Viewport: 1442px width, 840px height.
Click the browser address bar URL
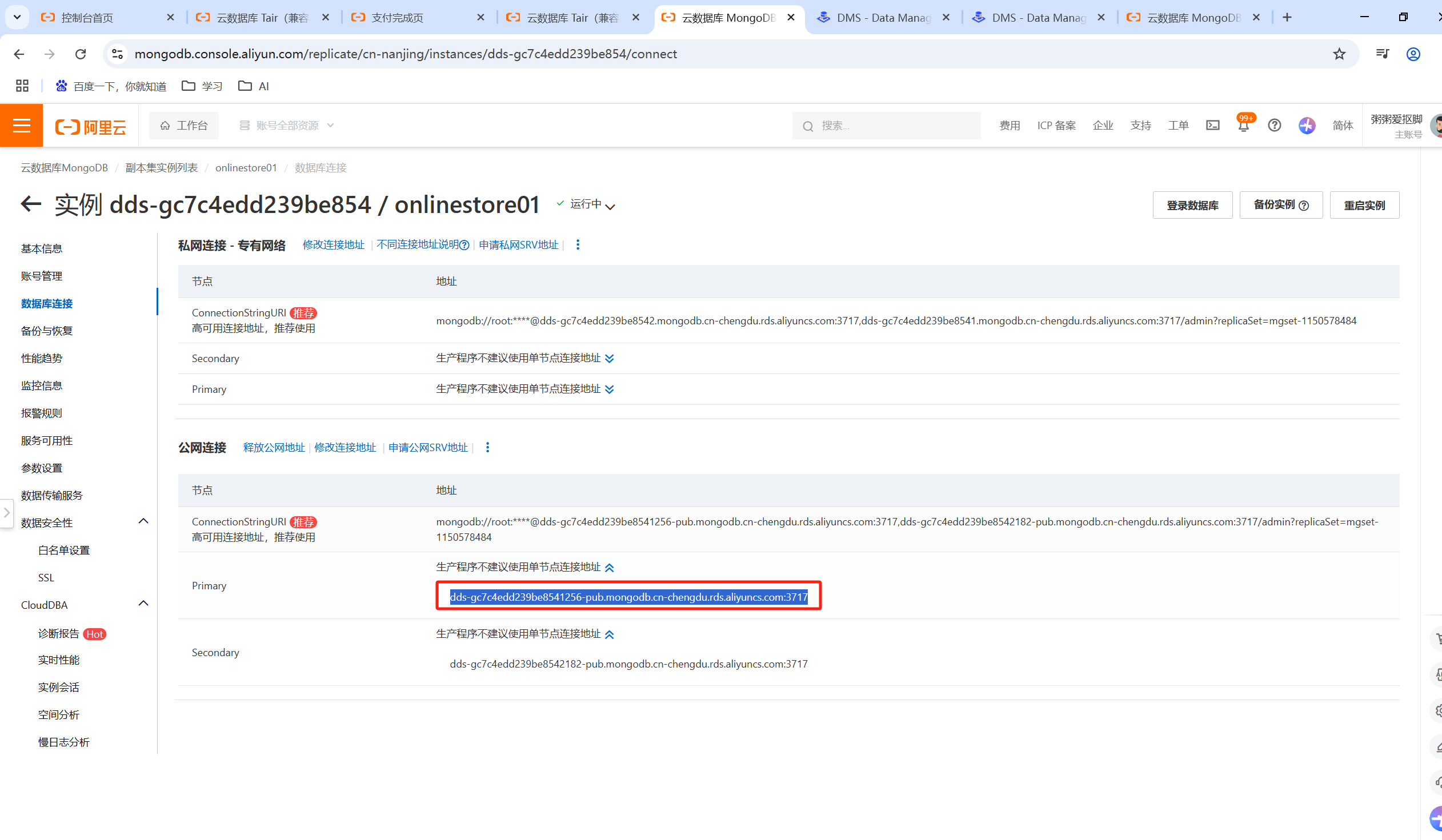point(406,54)
